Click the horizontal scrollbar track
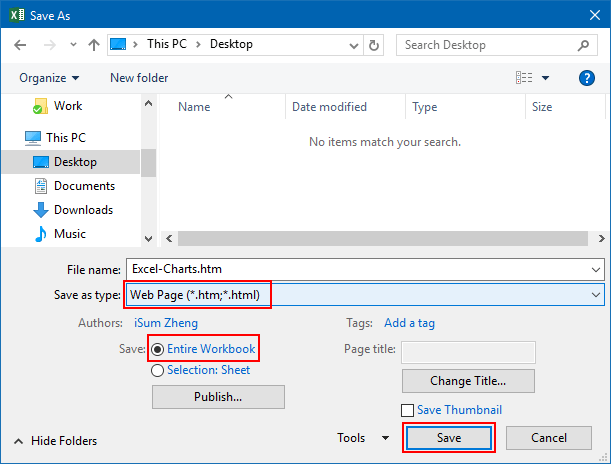 (x=383, y=238)
